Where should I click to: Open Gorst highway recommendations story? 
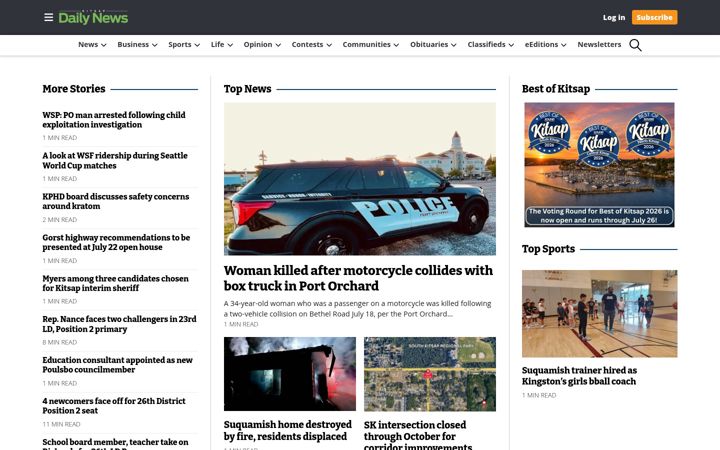coord(116,242)
